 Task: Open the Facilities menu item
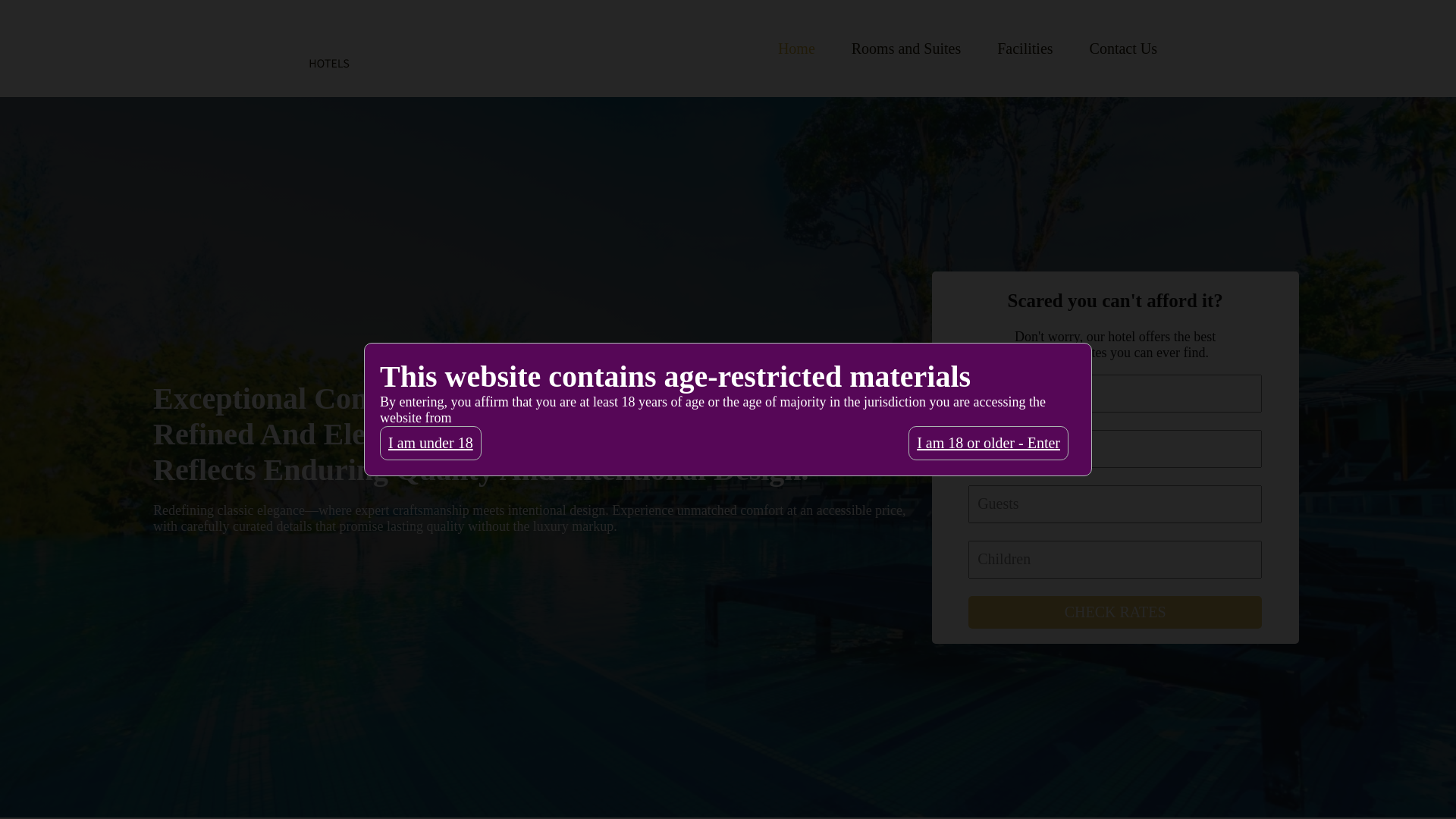pos(1025,49)
